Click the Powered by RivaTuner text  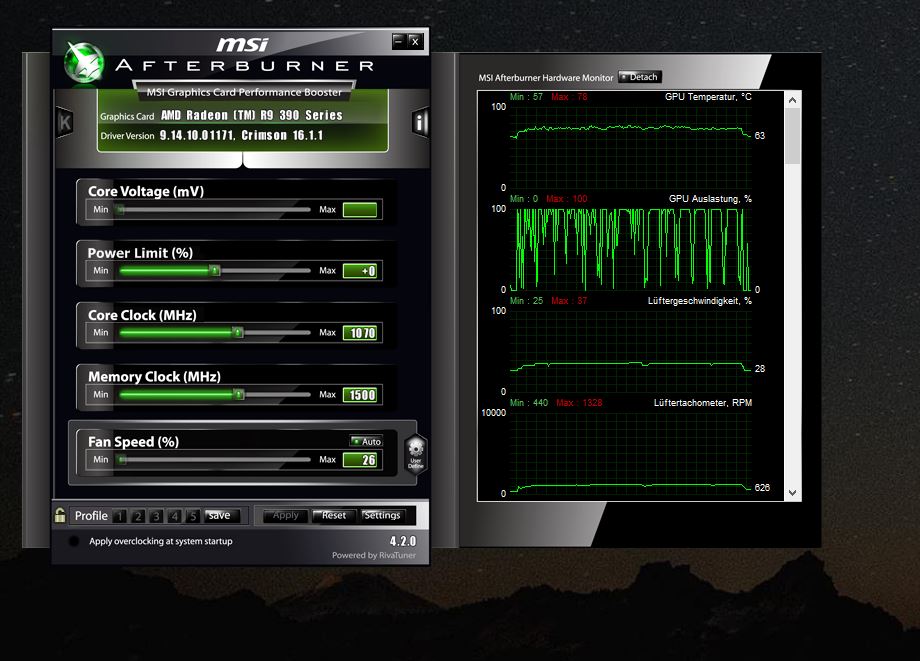[374, 555]
